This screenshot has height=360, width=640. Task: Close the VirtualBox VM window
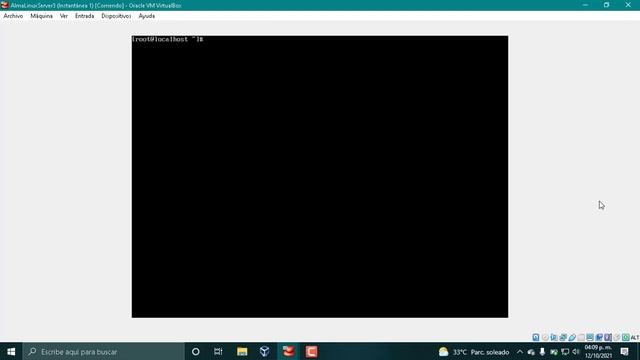(x=628, y=5)
